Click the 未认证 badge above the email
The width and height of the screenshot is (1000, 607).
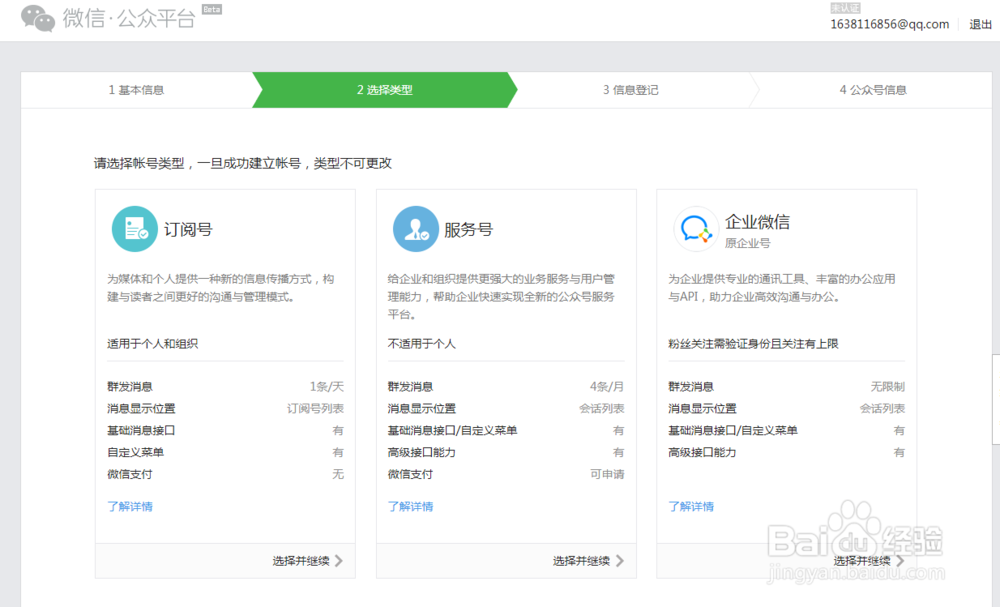[845, 8]
